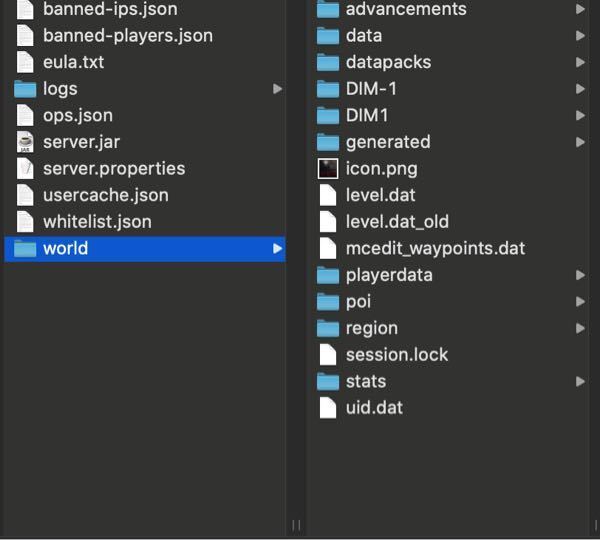Click the region folder icon
Viewport: 600px width, 540px height.
pyautogui.click(x=328, y=328)
